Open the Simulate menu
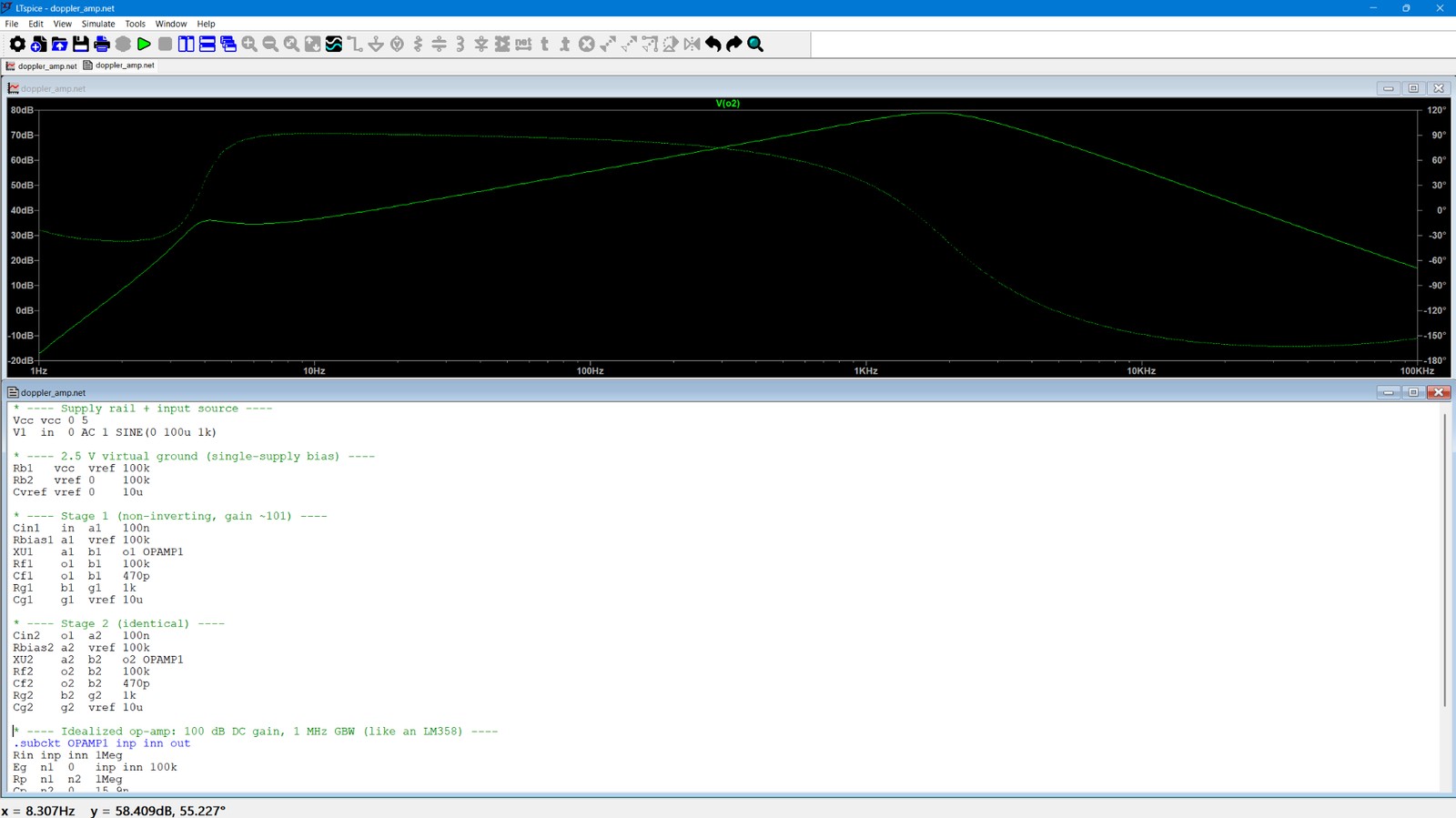Viewport: 1456px width, 818px height. [x=98, y=24]
